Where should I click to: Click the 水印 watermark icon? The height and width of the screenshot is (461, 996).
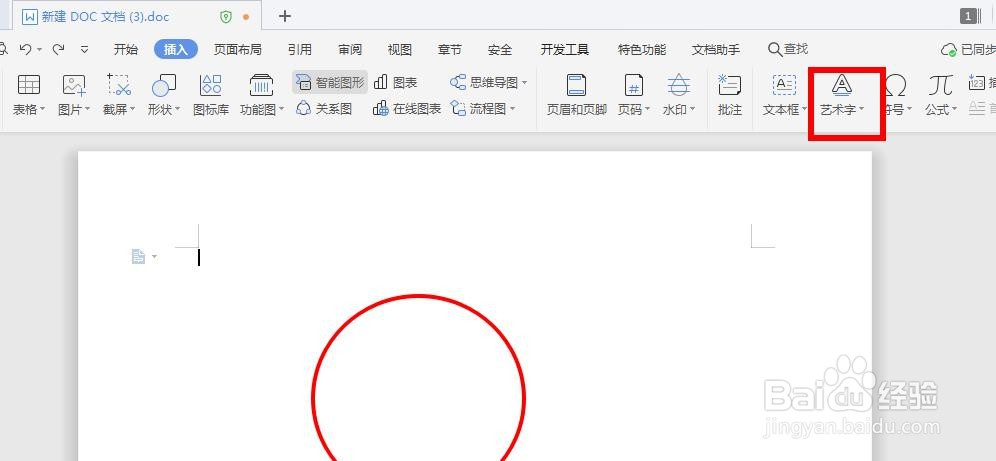[679, 85]
